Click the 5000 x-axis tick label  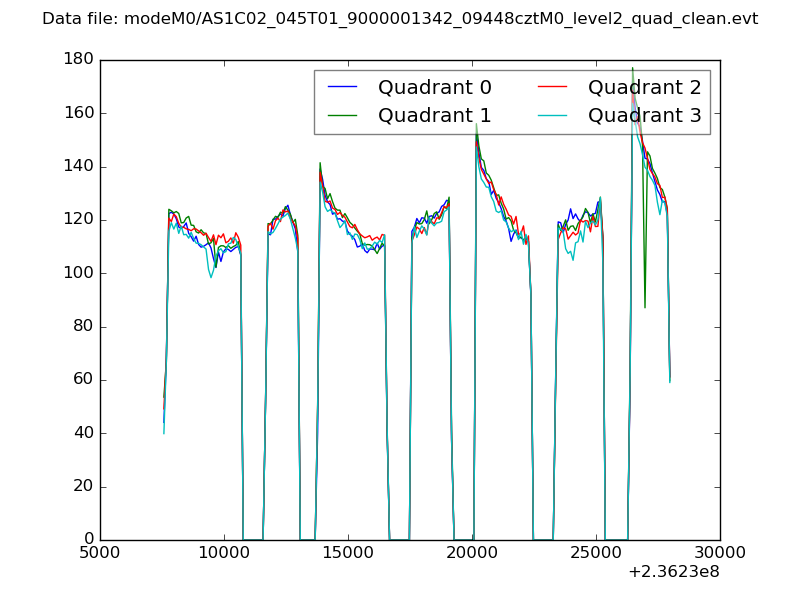[x=100, y=552]
